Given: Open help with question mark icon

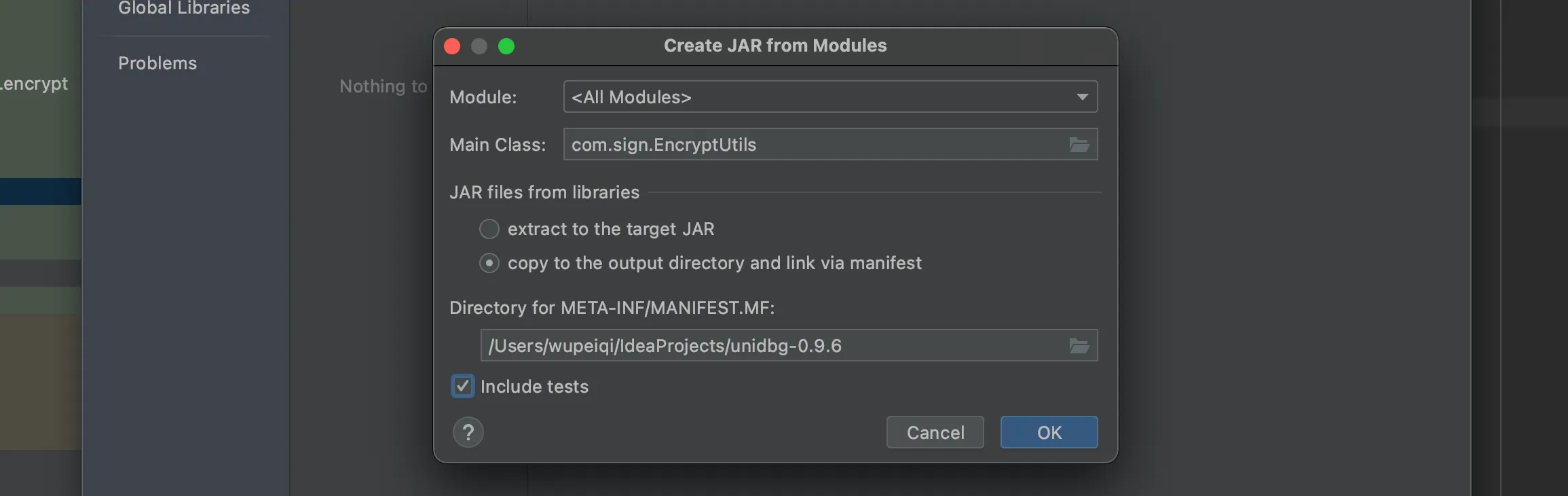Looking at the screenshot, I should pyautogui.click(x=468, y=432).
